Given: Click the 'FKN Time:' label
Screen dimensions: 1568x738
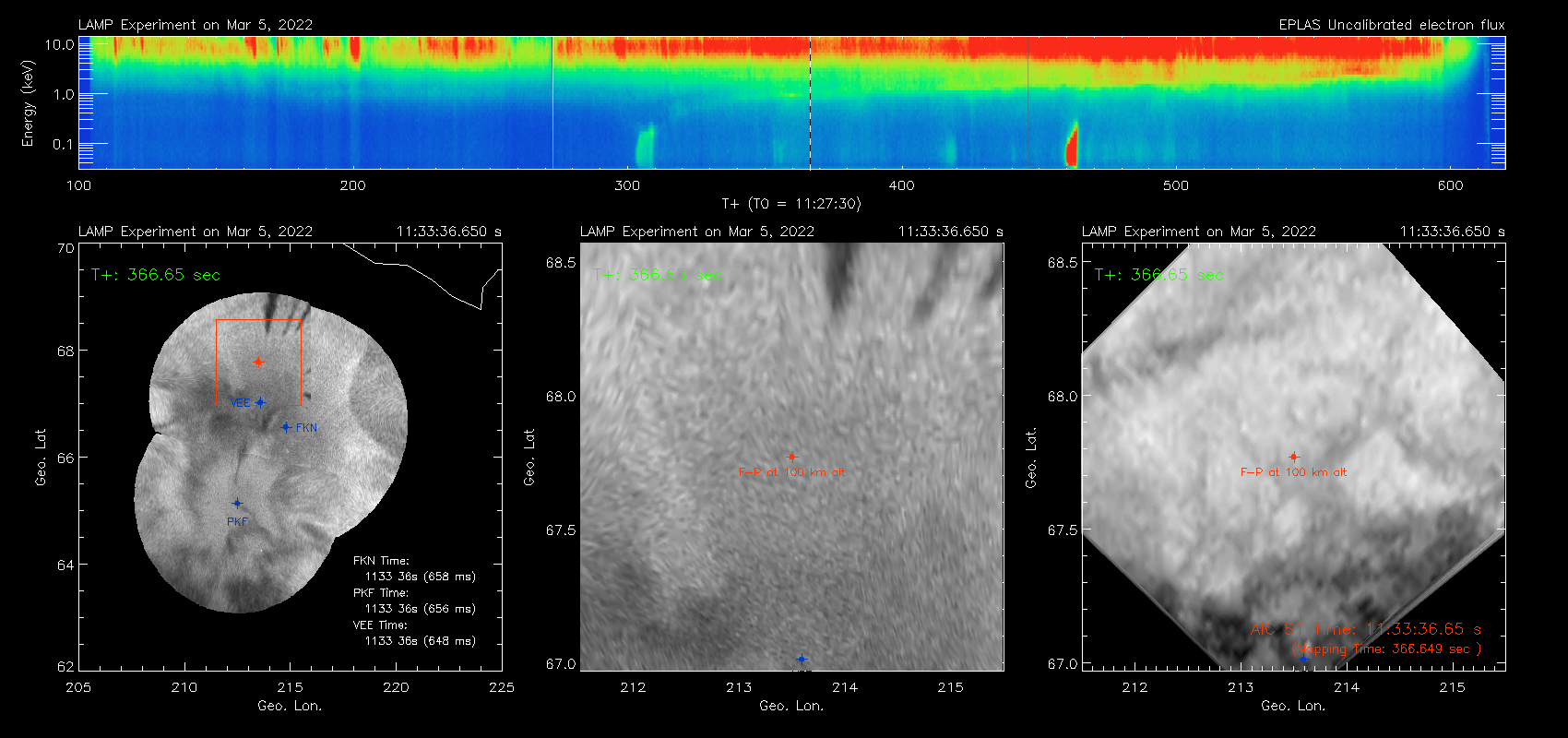Looking at the screenshot, I should (x=381, y=561).
